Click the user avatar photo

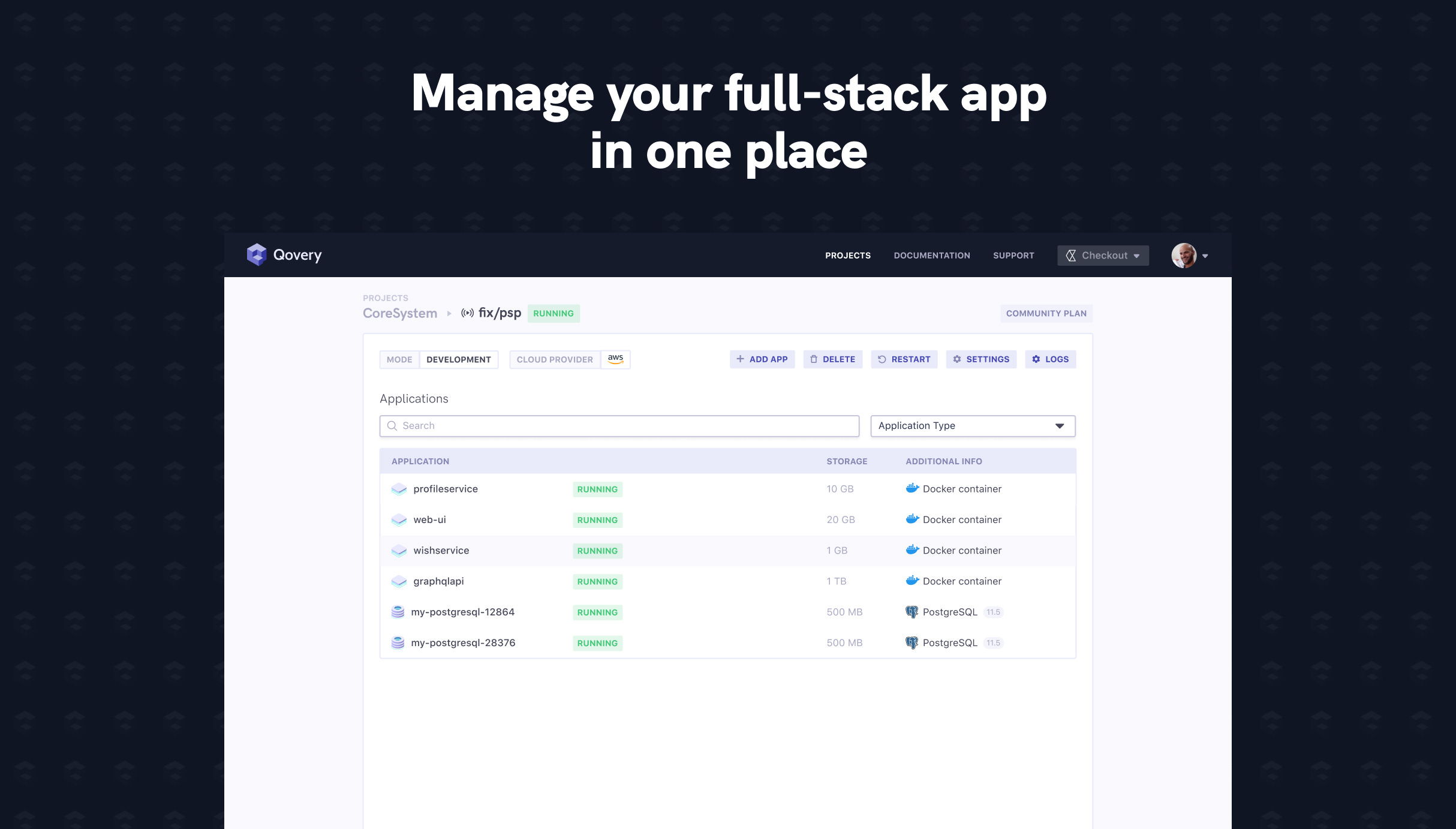pos(1184,256)
